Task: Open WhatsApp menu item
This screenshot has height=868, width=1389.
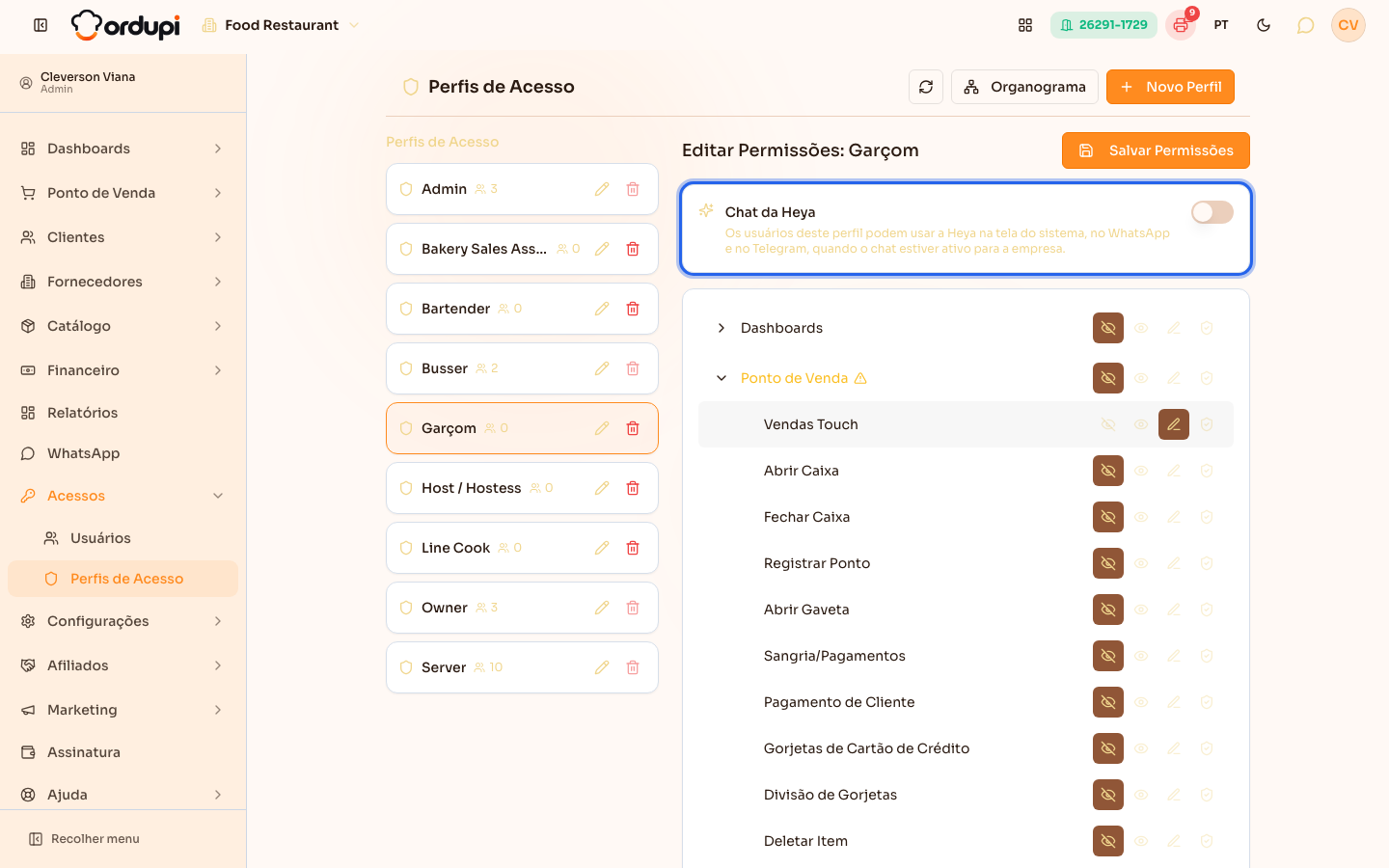Action: pyautogui.click(x=123, y=453)
